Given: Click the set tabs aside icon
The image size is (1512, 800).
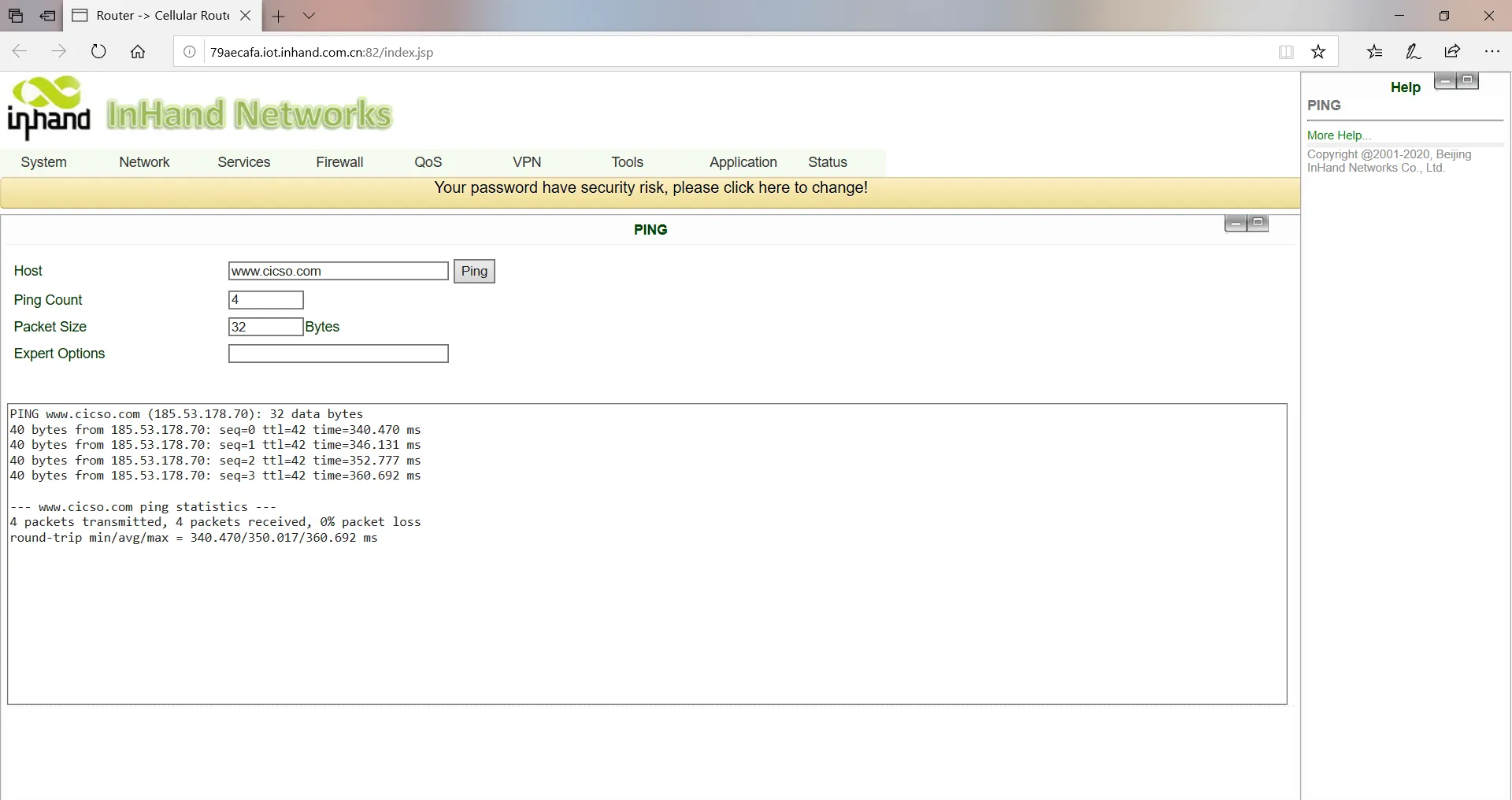Looking at the screenshot, I should point(48,16).
